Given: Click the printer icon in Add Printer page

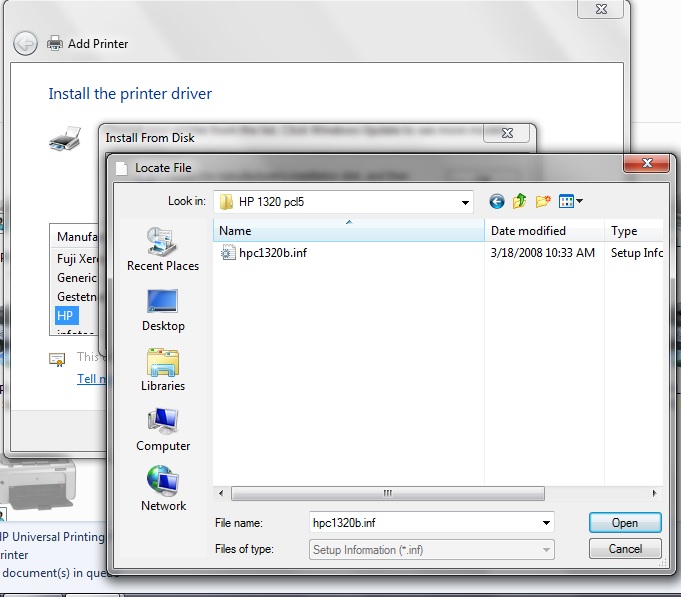Looking at the screenshot, I should point(65,139).
